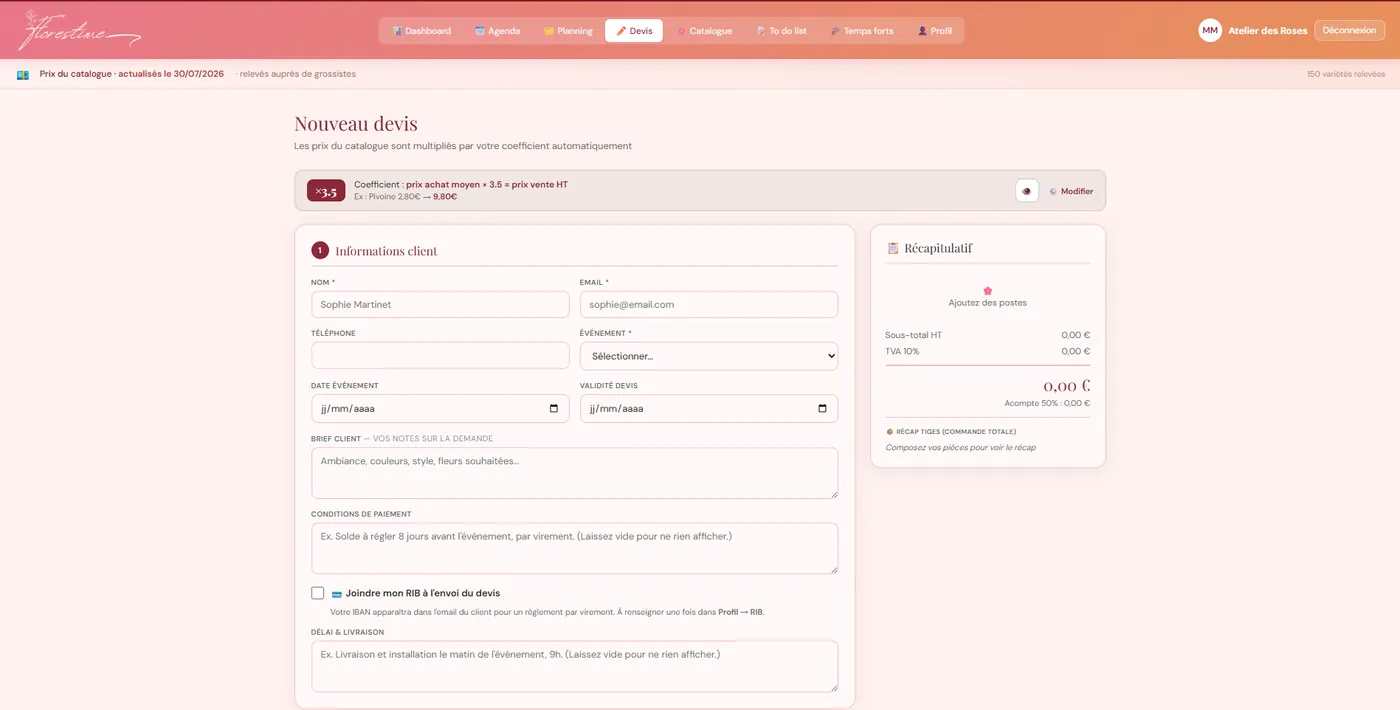This screenshot has height=710, width=1400.
Task: Open the Date événement calendar picker
Action: [x=554, y=408]
